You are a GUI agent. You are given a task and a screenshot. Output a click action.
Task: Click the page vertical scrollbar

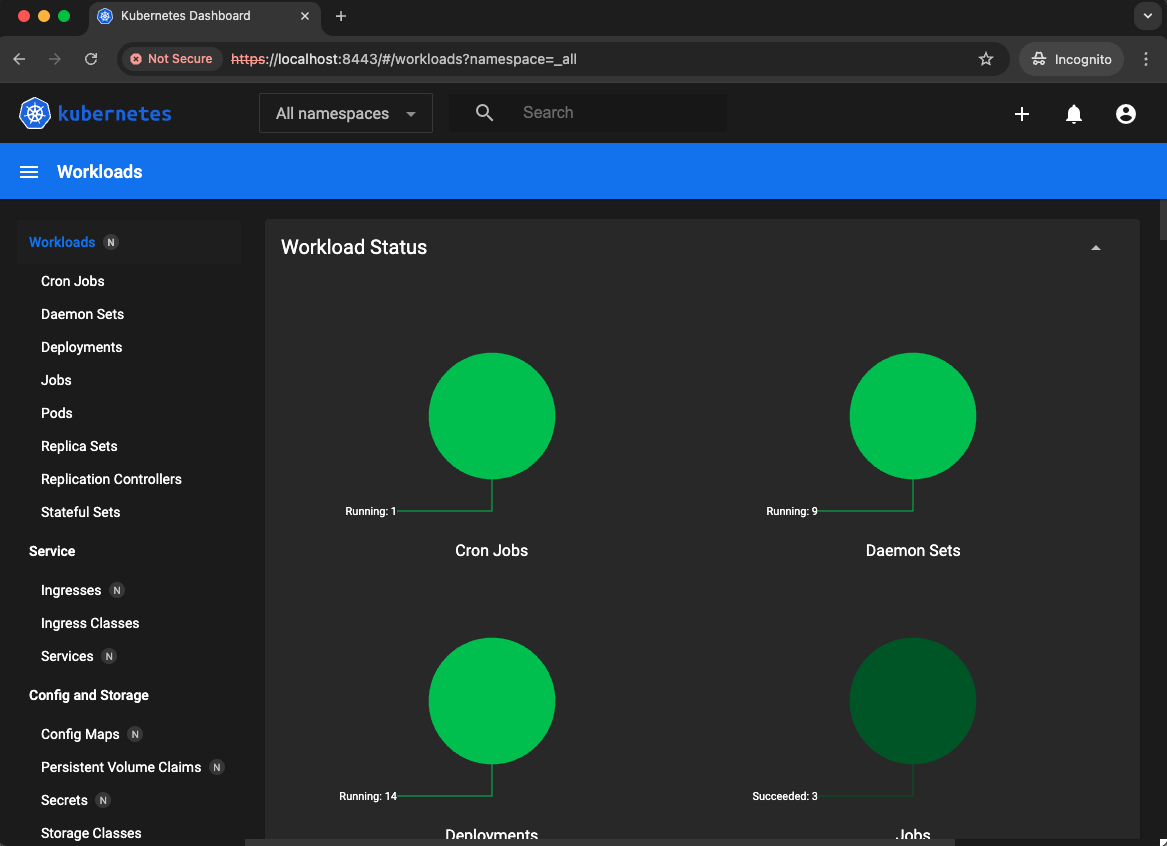(1163, 219)
